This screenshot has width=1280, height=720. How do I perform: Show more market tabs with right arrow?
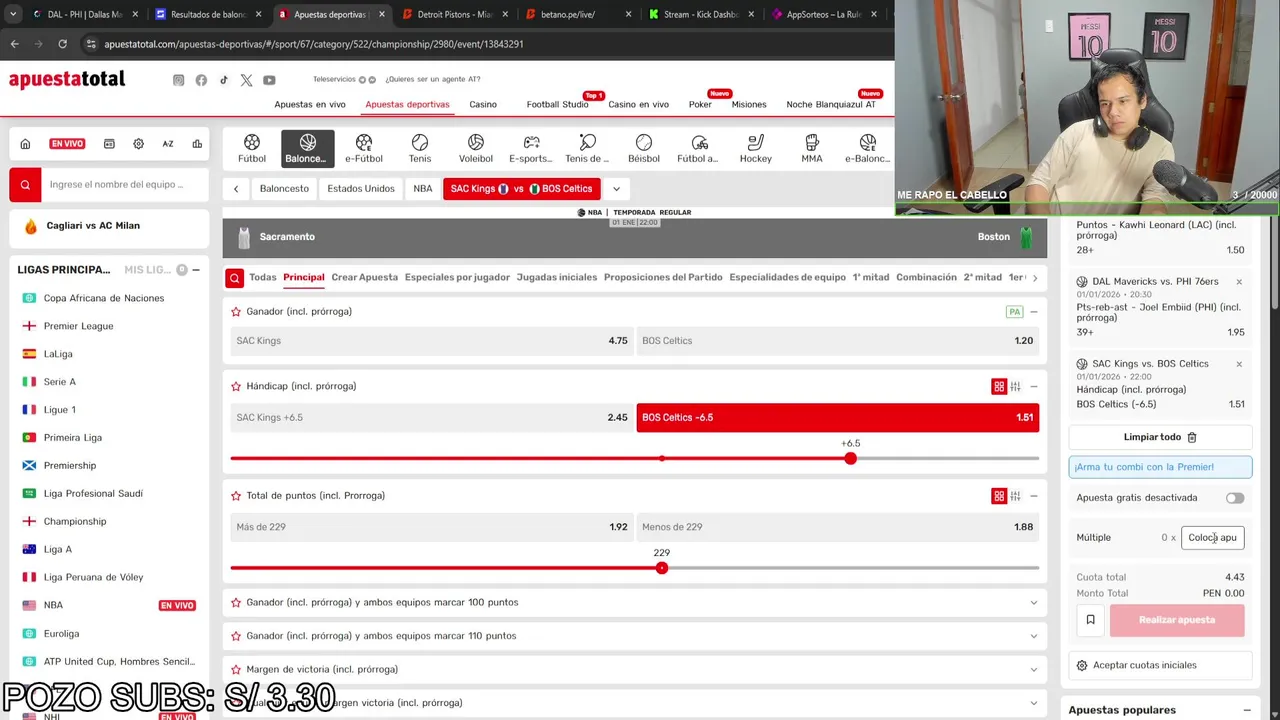coord(1034,278)
